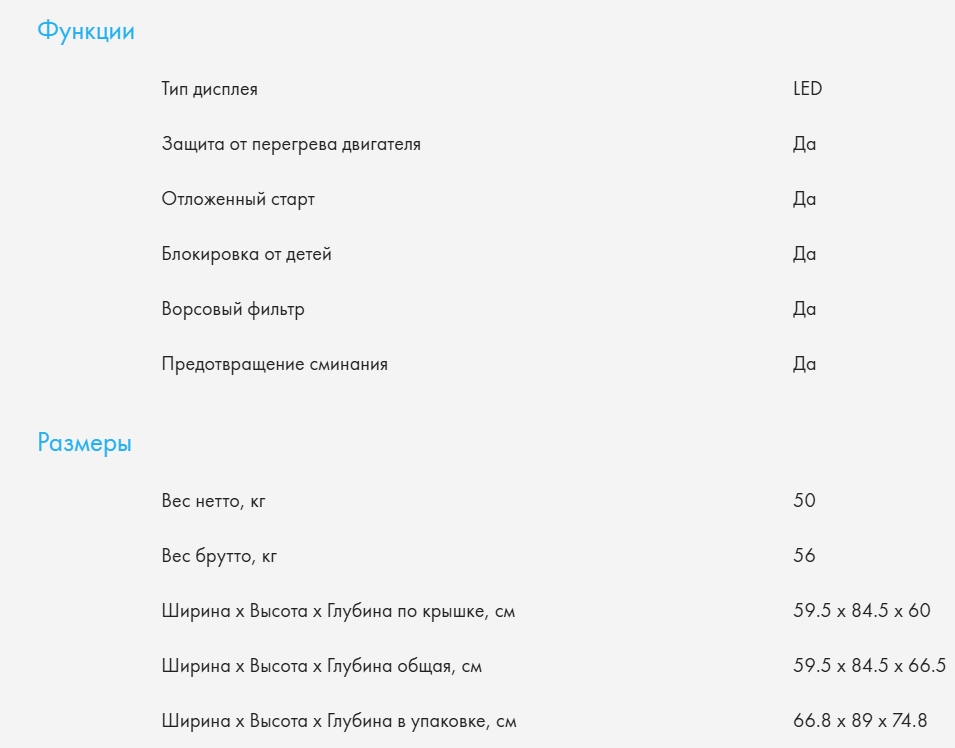The width and height of the screenshot is (955, 748).
Task: Select the 59.5 x 84.5 x 66.5 value
Action: (869, 665)
